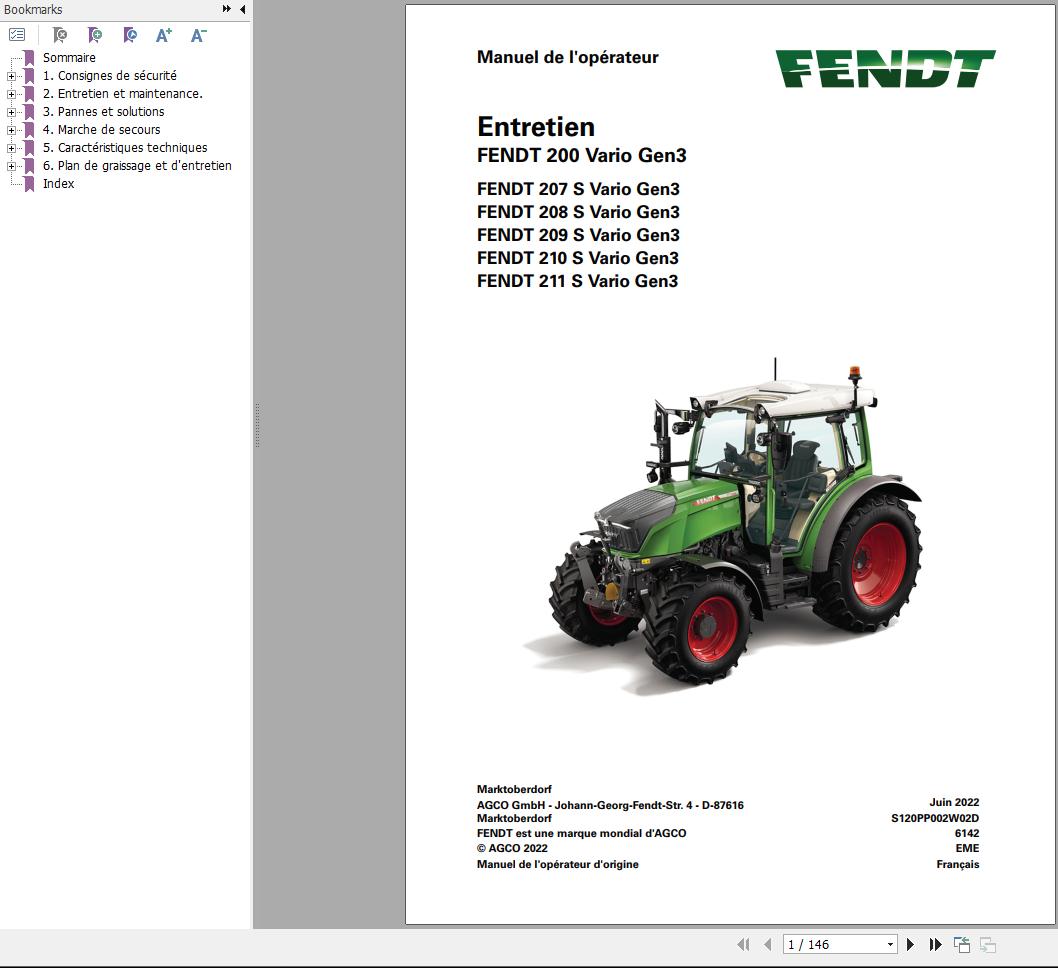Select bookmark 5. Caractéristiques techniques
1058x968 pixels.
tap(125, 148)
